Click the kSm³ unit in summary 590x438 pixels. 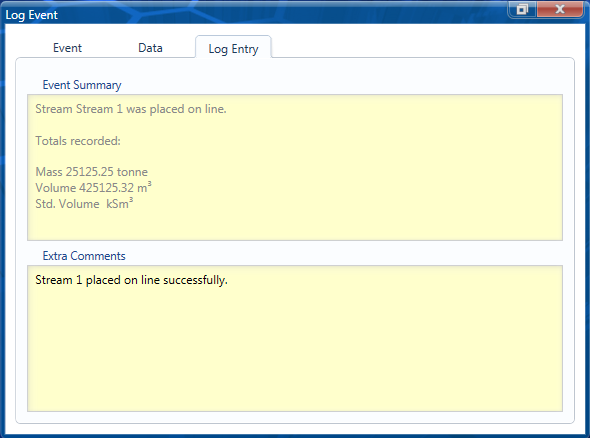tap(120, 203)
